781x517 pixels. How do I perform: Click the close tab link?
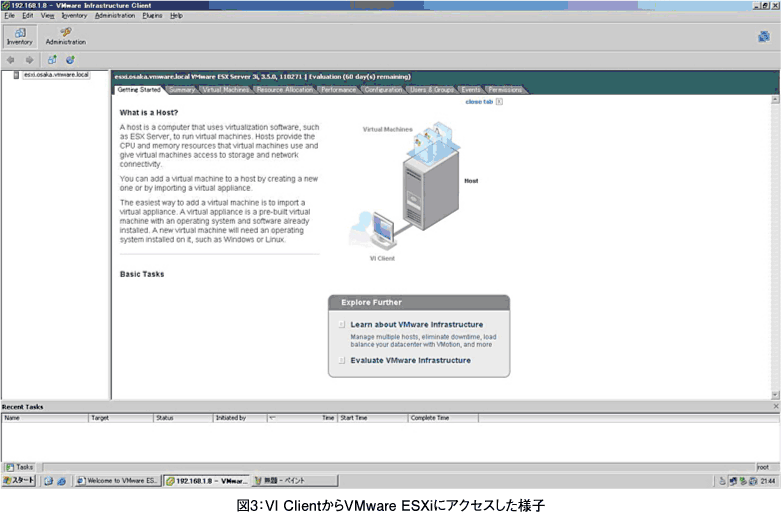tap(479, 102)
